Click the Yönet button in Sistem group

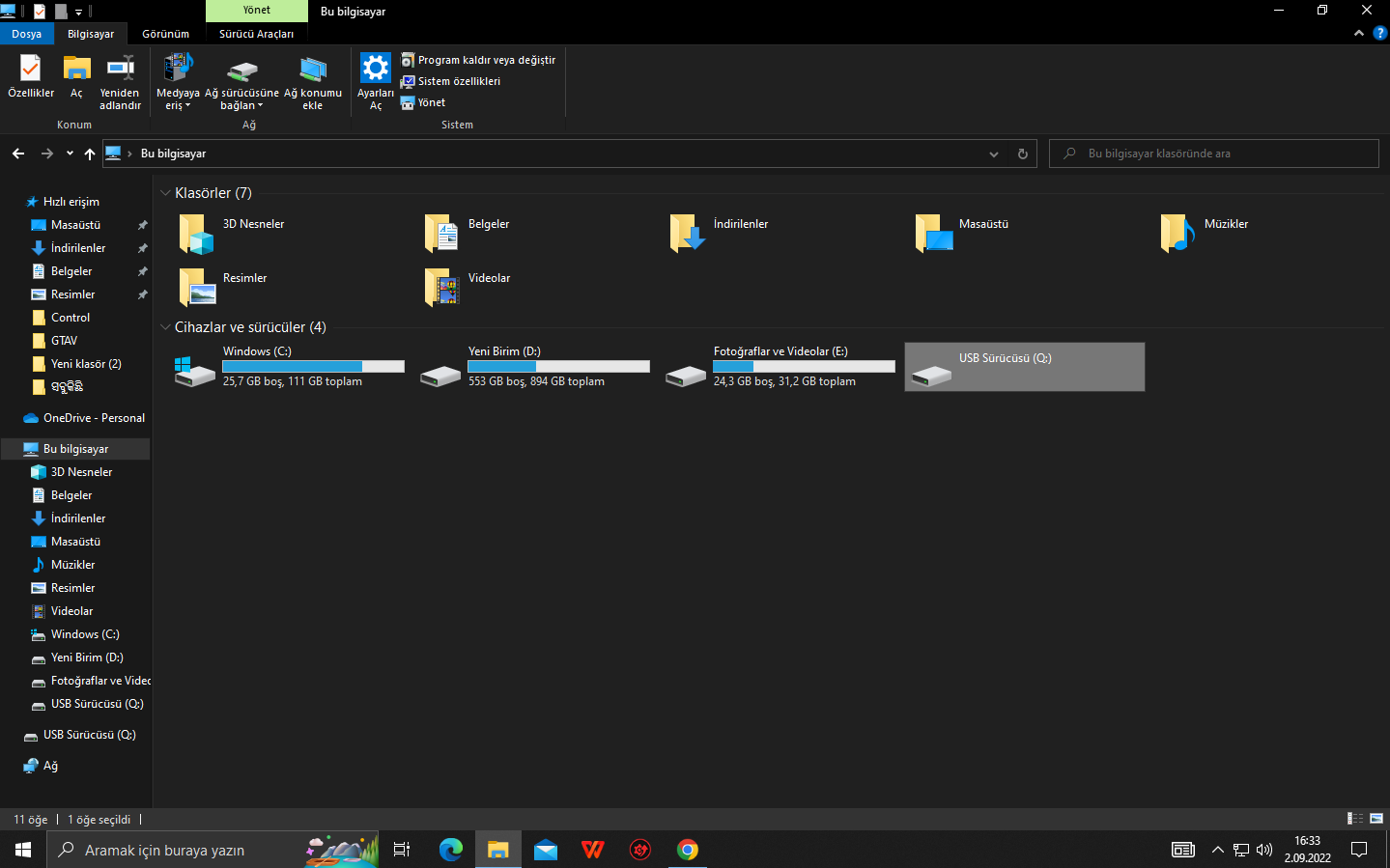(423, 102)
